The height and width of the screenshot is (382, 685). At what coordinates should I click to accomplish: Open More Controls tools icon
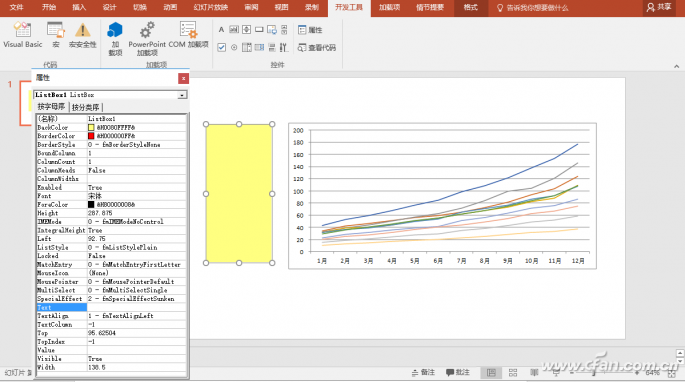284,47
